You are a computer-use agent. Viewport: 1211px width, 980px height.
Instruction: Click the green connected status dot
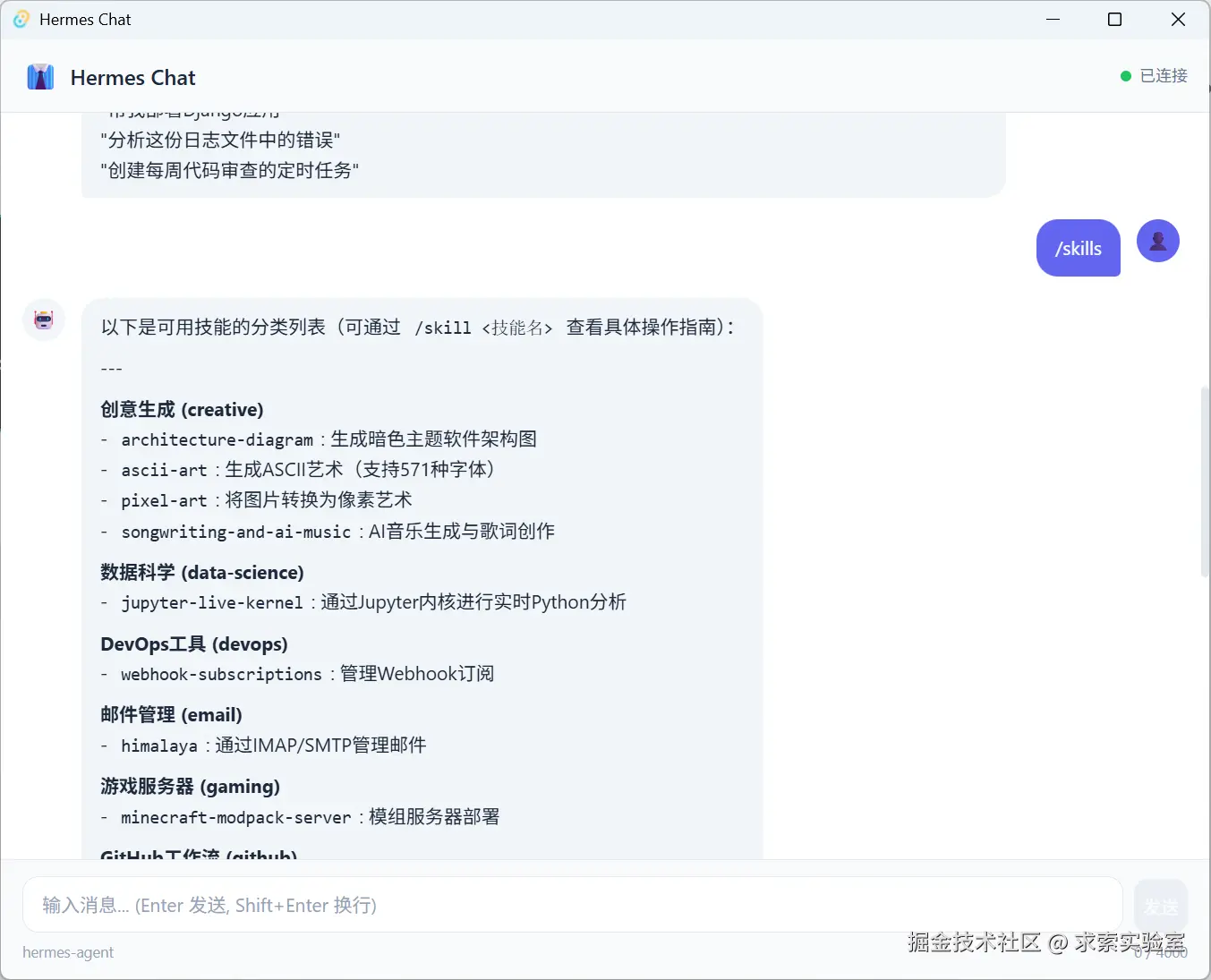pyautogui.click(x=1126, y=76)
